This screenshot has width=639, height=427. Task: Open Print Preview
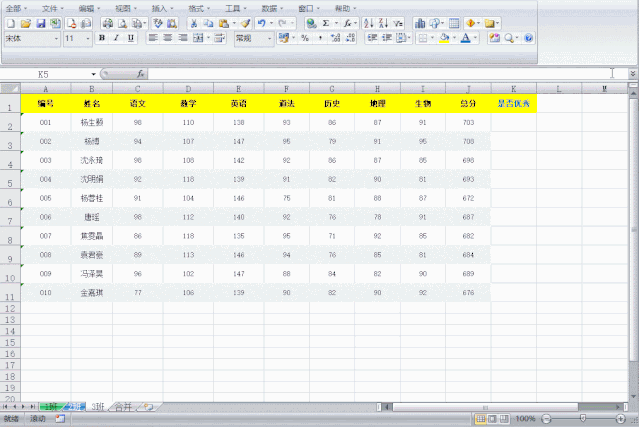(122, 24)
